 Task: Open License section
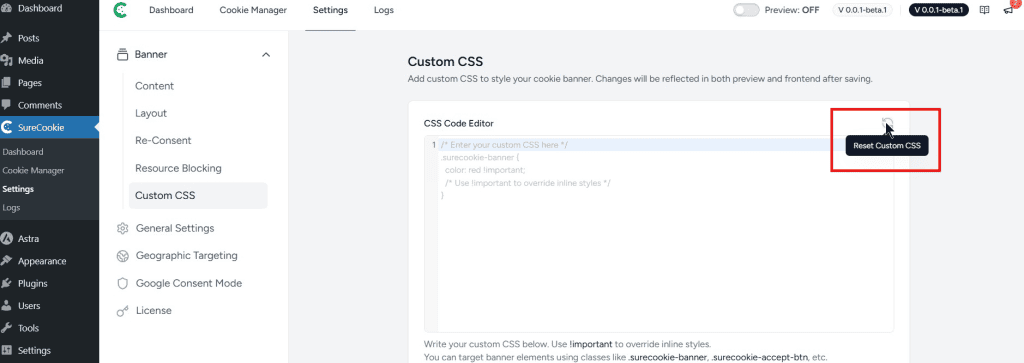[x=153, y=311]
